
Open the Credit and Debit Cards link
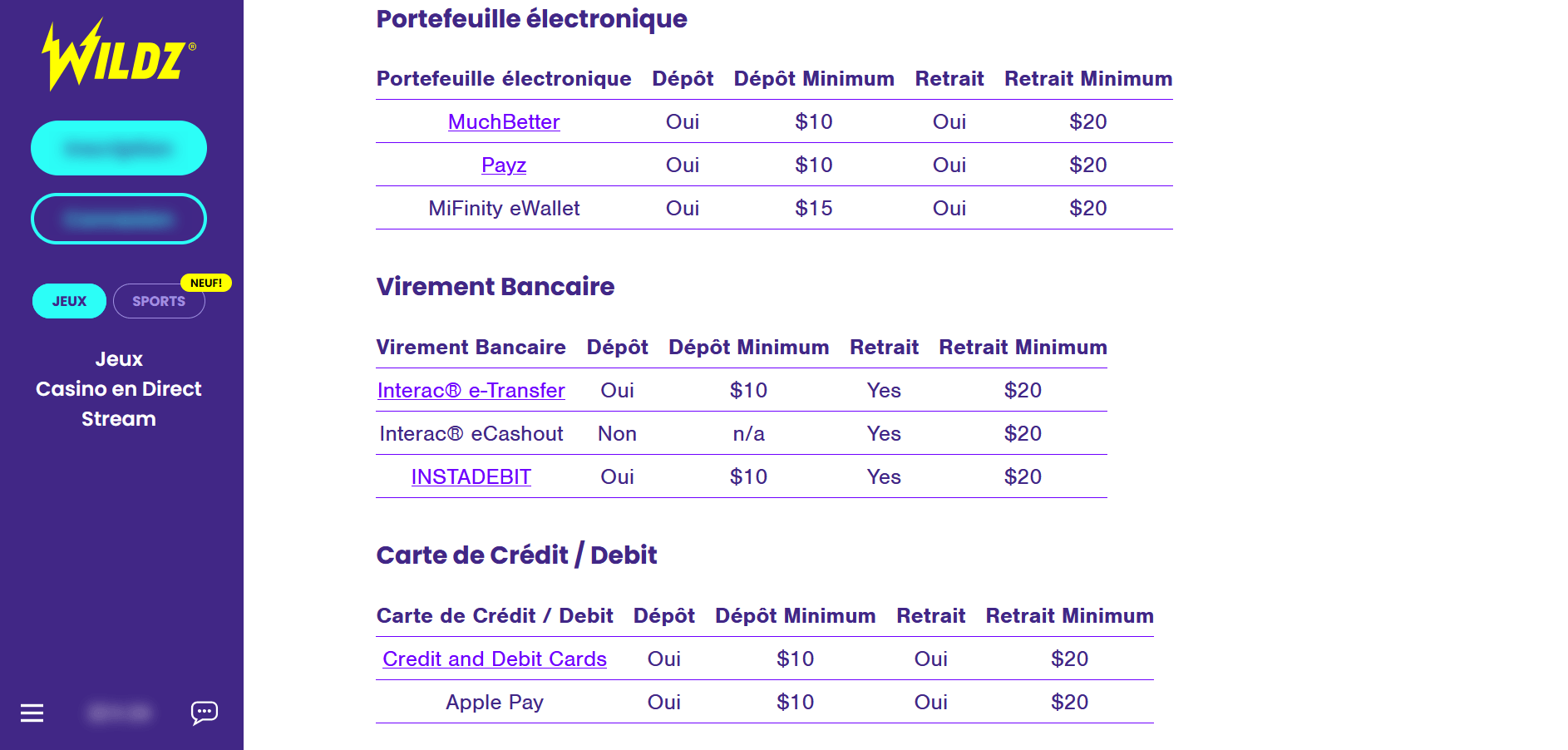(x=495, y=659)
